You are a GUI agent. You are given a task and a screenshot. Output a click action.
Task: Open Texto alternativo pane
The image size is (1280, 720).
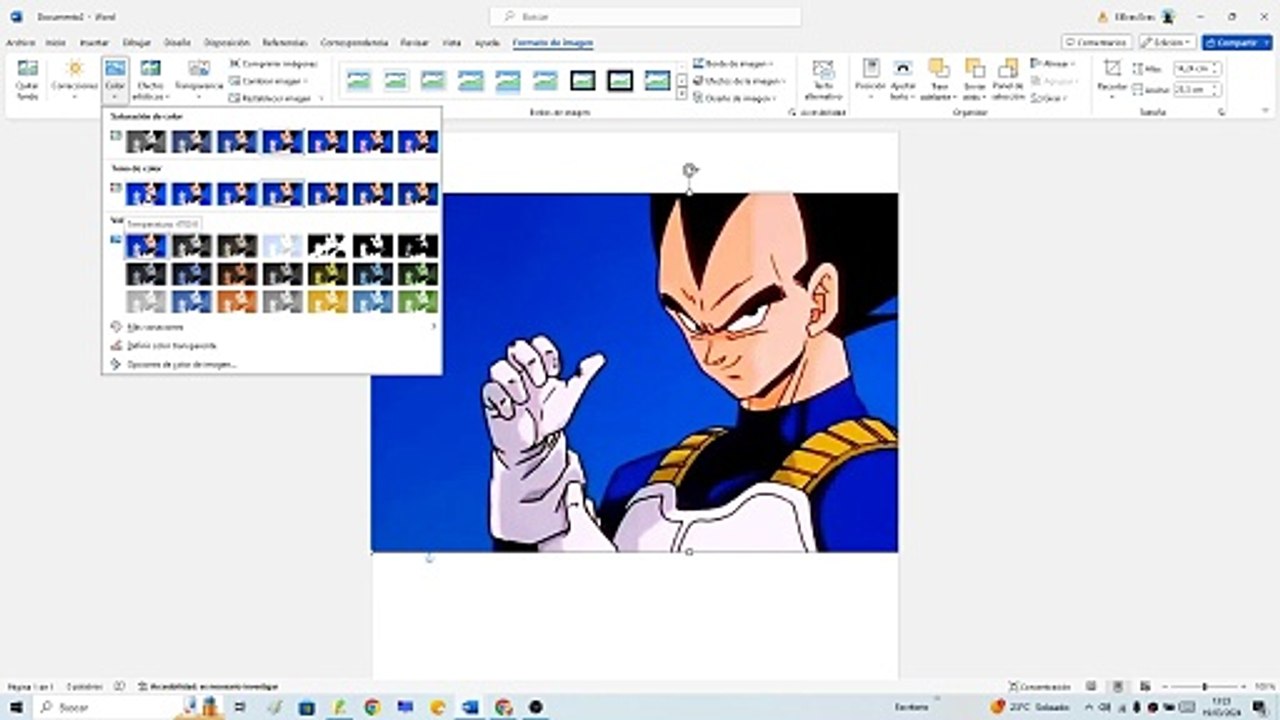click(x=823, y=79)
